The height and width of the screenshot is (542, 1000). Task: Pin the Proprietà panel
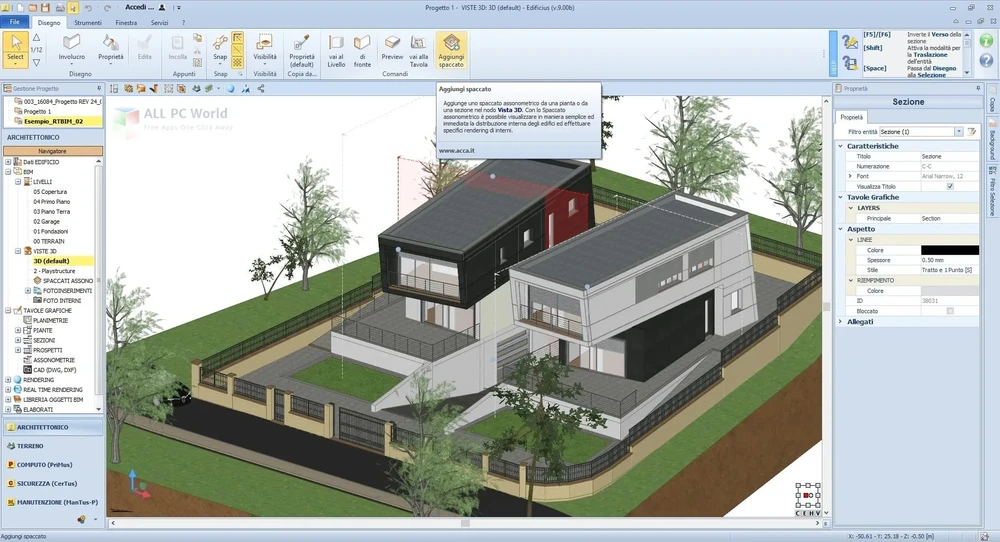979,88
